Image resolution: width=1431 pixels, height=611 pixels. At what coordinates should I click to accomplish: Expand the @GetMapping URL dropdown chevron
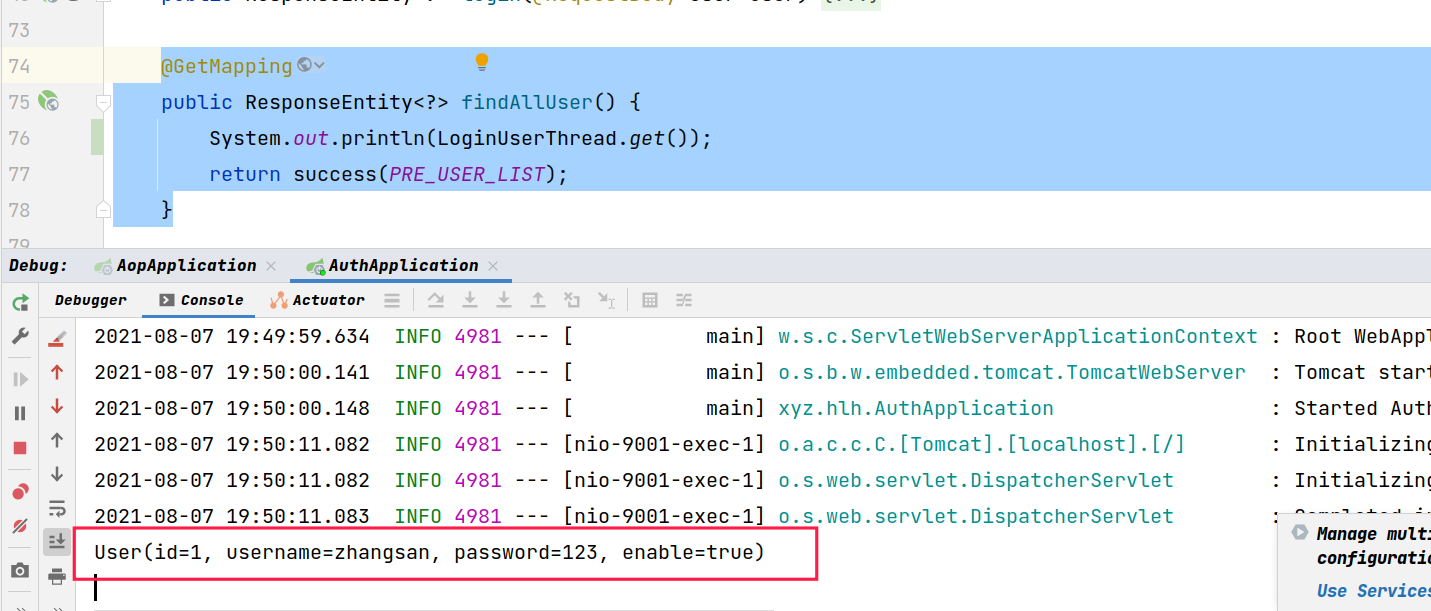tap(319, 66)
